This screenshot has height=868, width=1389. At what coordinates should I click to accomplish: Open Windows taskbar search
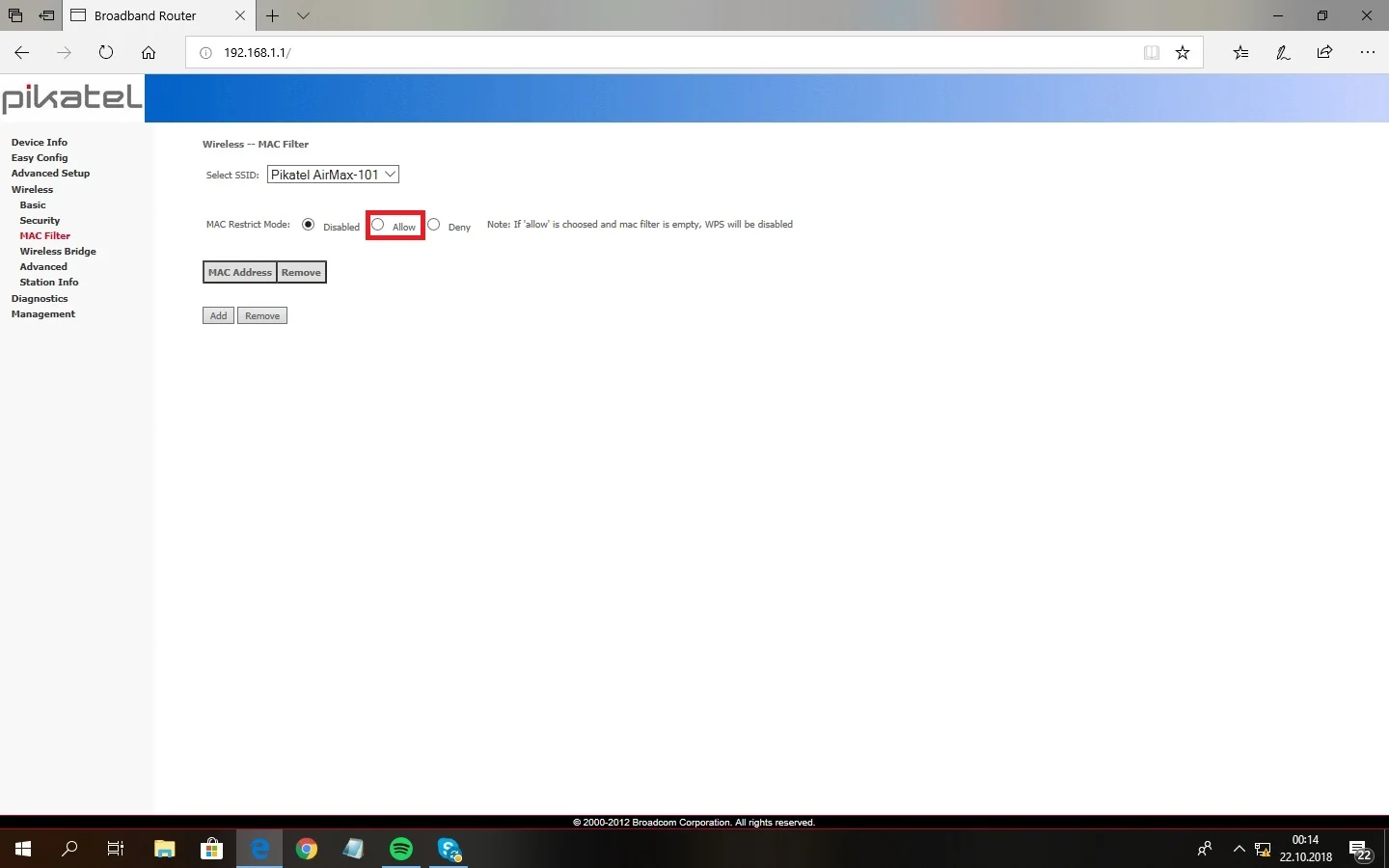point(69,849)
